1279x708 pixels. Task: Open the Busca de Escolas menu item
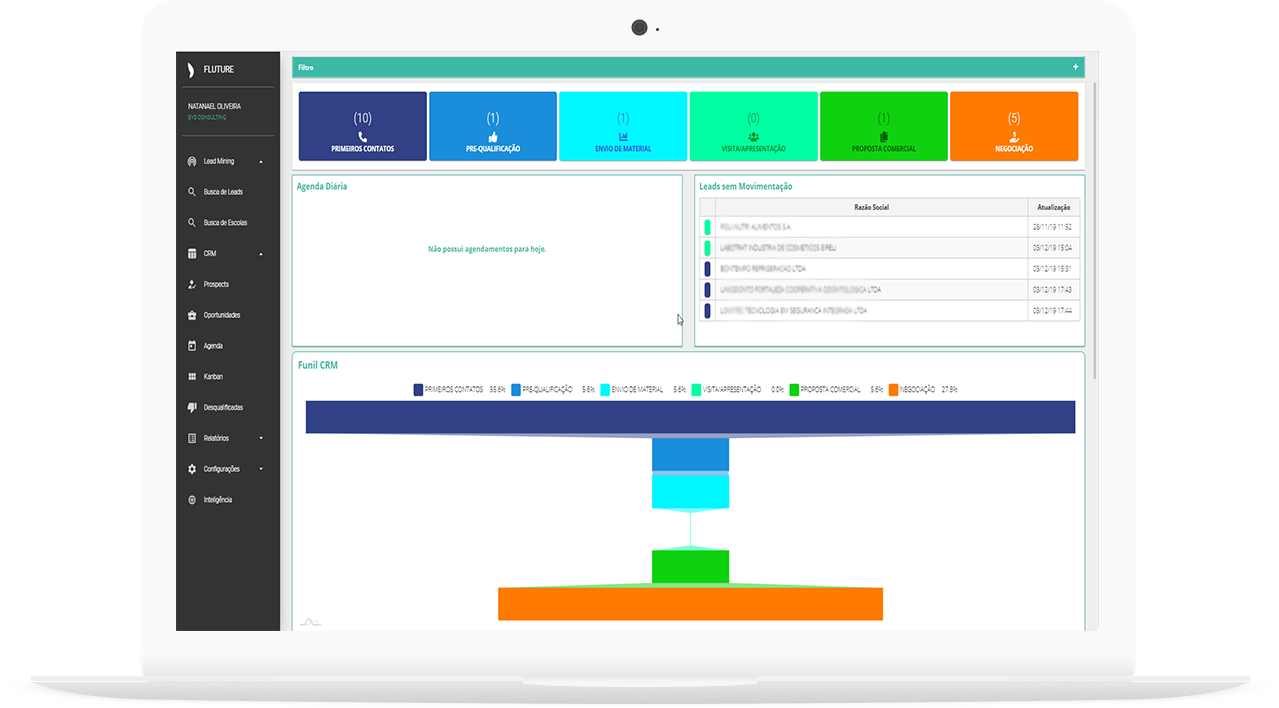tap(225, 223)
